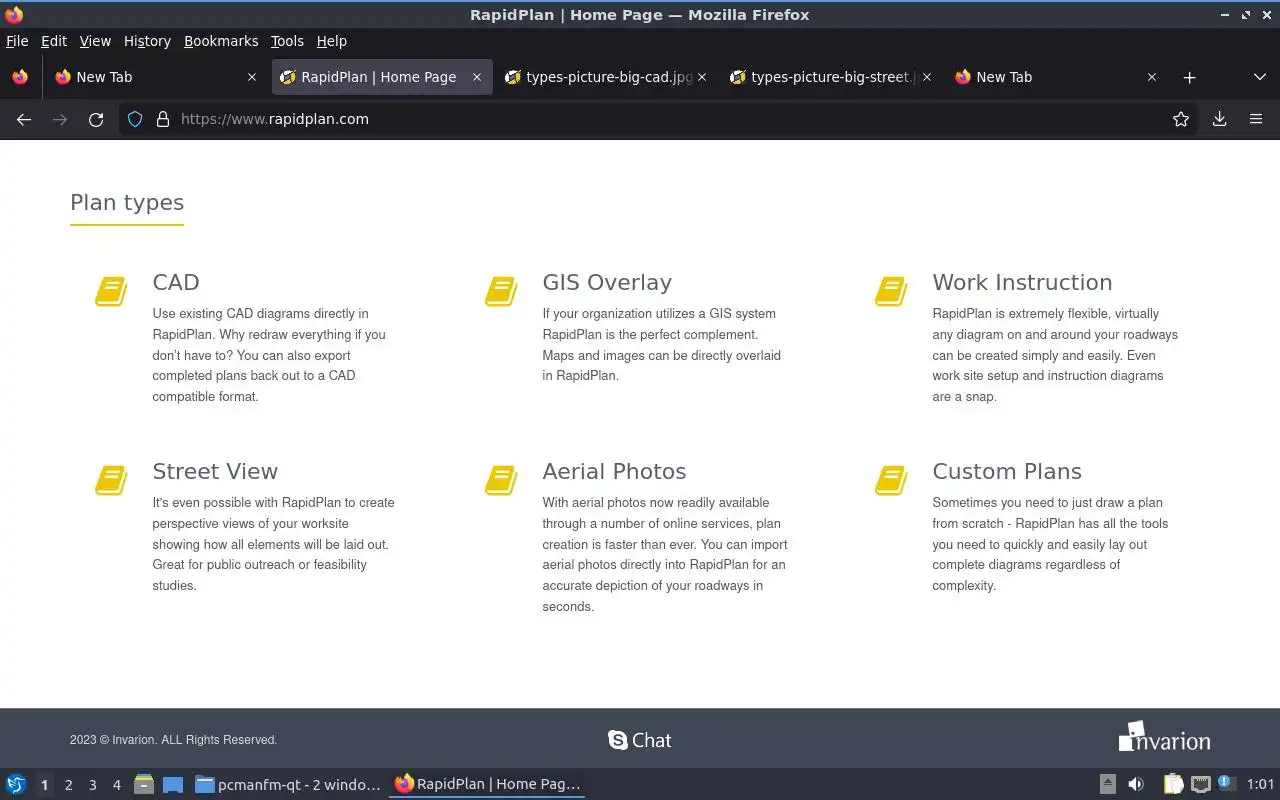Click the CAD heading
Screen dimensions: 1280x800
pyautogui.click(x=176, y=283)
